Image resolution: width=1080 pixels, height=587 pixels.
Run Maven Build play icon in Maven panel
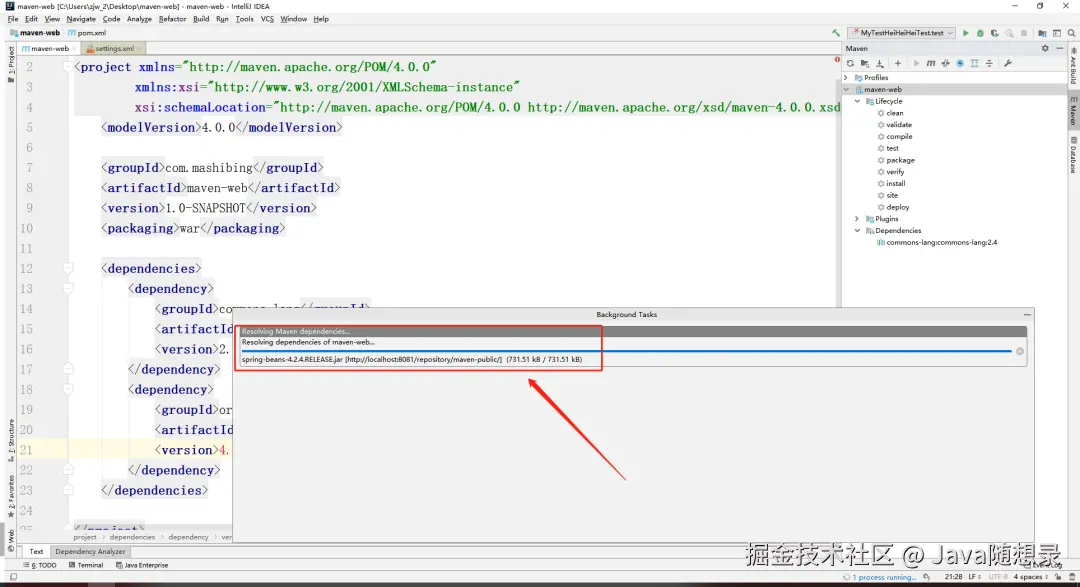[x=916, y=63]
